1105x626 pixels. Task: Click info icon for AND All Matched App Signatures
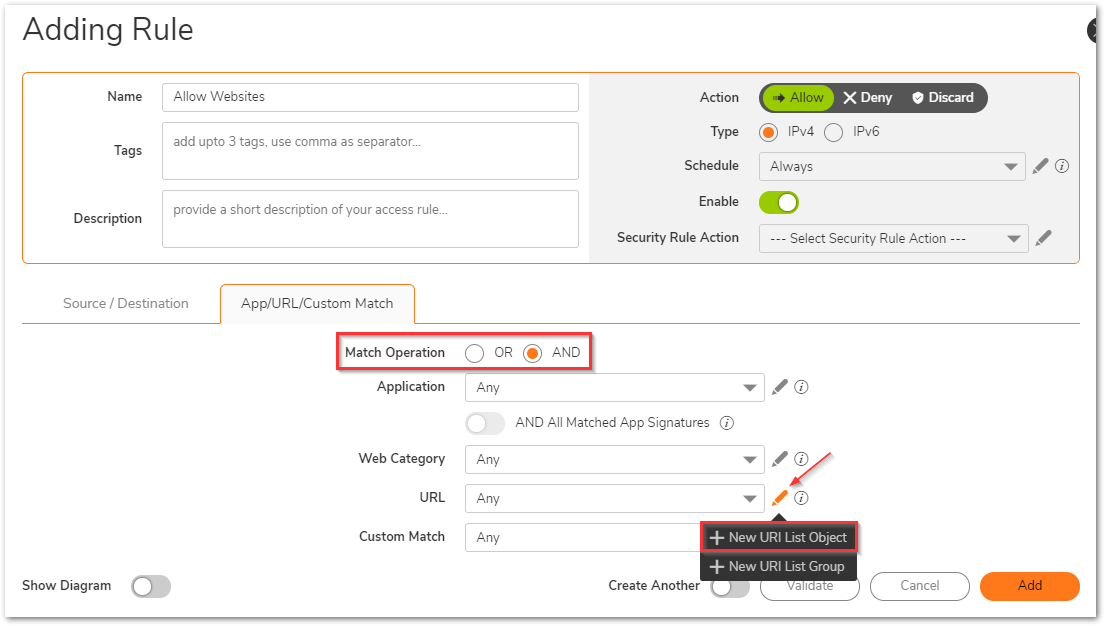[727, 423]
